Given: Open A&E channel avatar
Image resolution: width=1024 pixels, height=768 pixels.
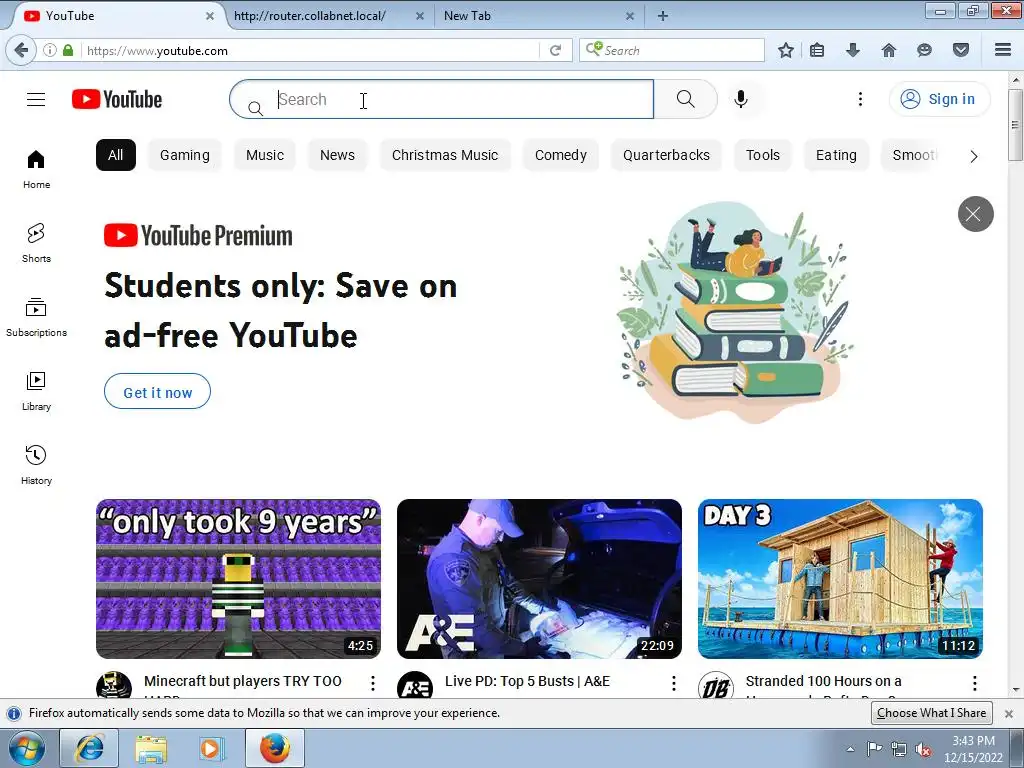Looking at the screenshot, I should [415, 687].
